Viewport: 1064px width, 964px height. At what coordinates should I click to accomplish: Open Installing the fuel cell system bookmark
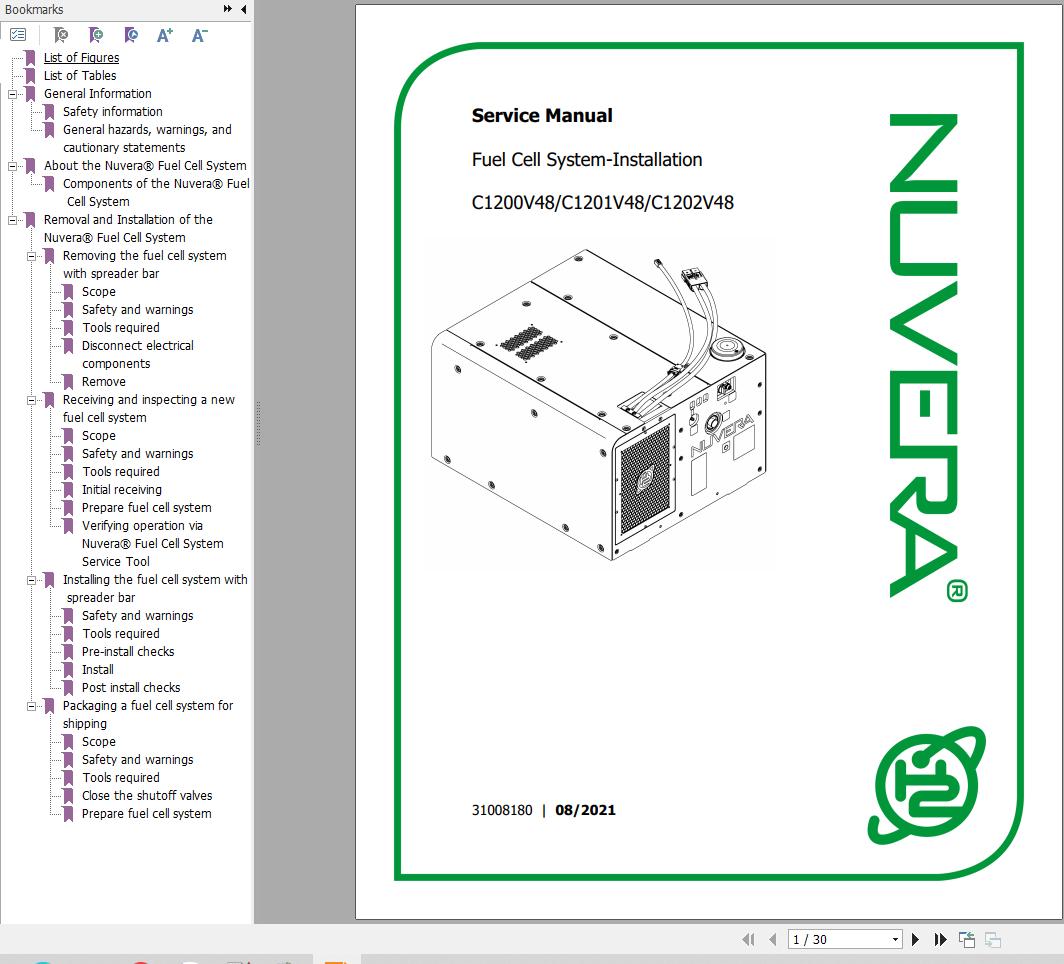tap(155, 588)
